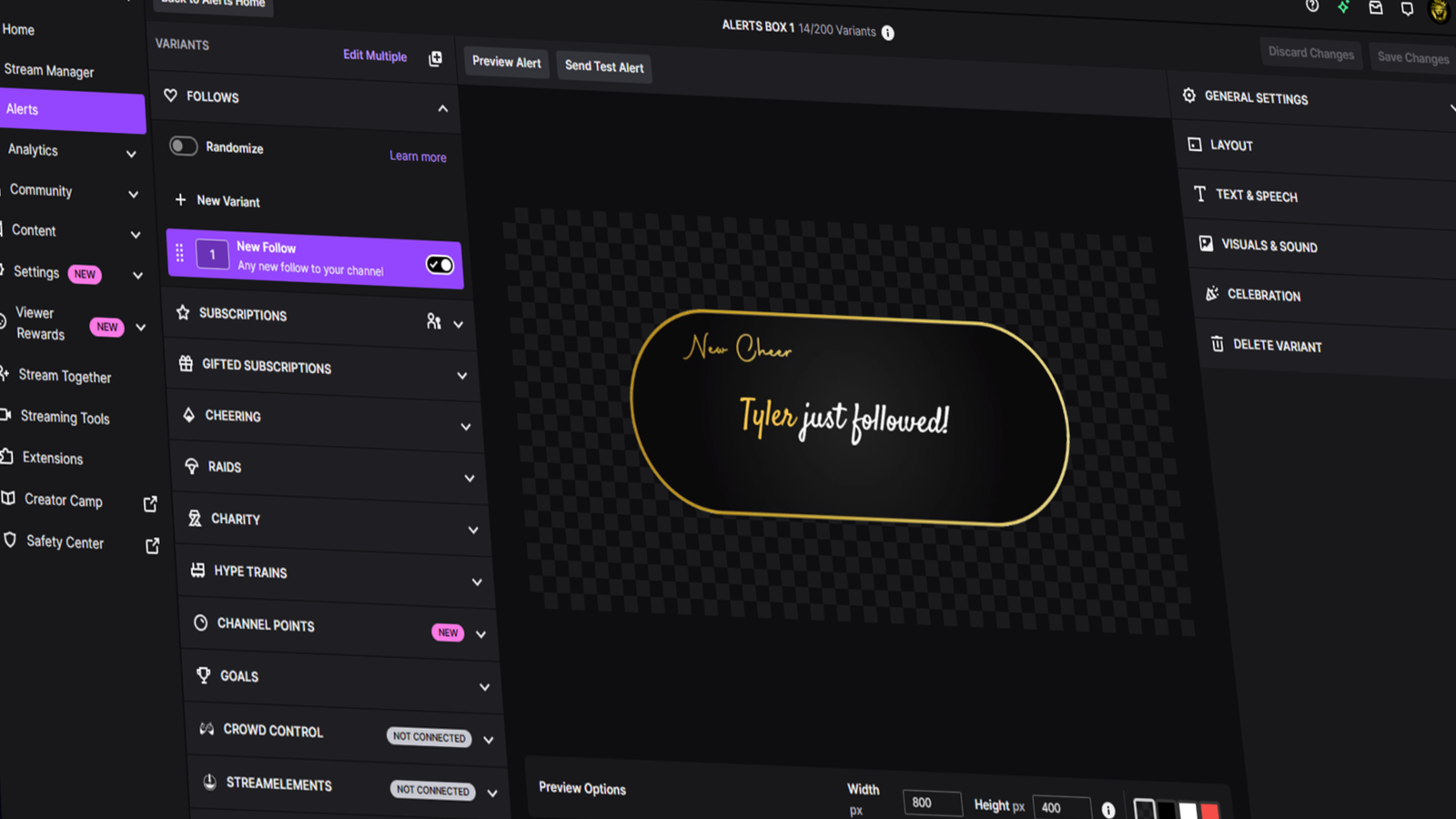Open Text & Speech settings
This screenshot has width=1456, height=819.
1257,195
